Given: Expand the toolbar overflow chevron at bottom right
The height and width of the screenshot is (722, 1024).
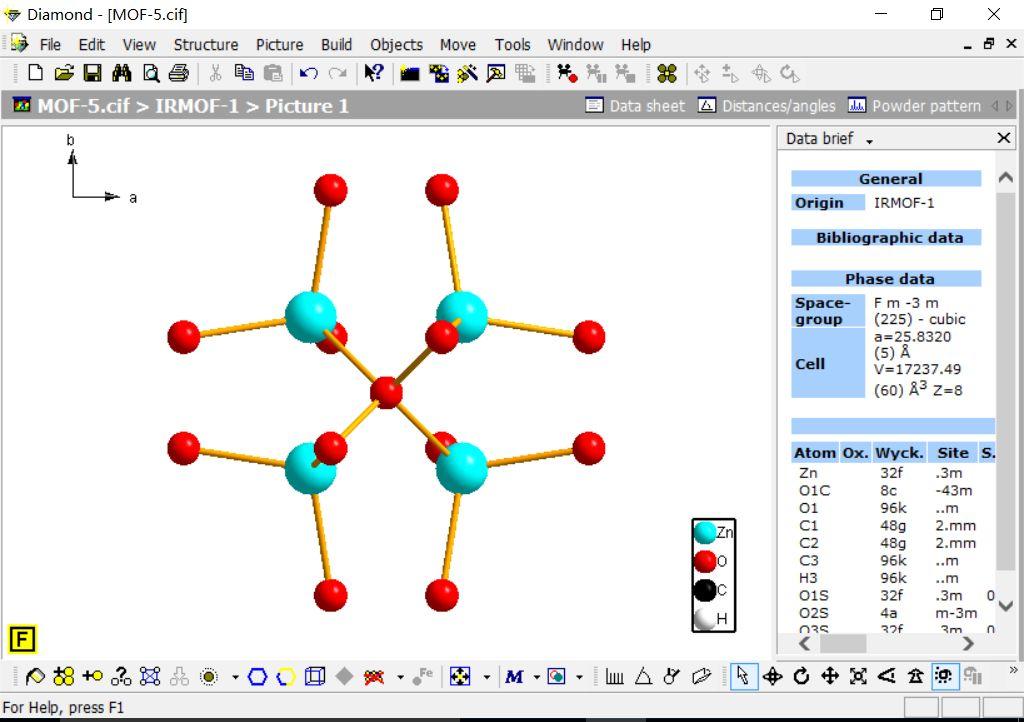Looking at the screenshot, I should (x=1013, y=670).
